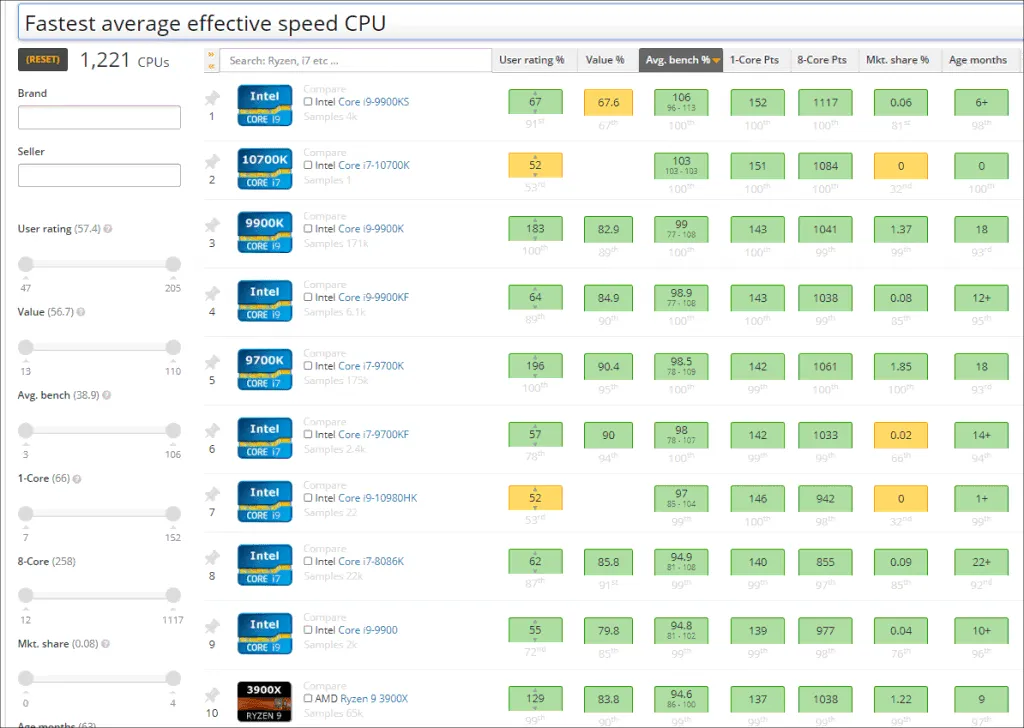Expand columns using the orange double-arrow
The image size is (1024, 728).
click(211, 60)
